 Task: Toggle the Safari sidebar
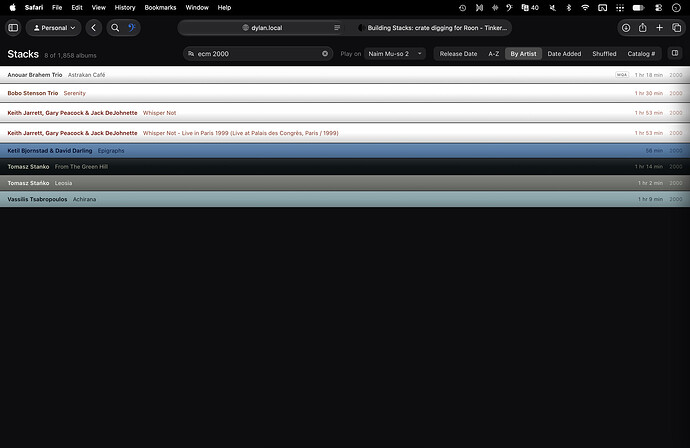coord(13,28)
